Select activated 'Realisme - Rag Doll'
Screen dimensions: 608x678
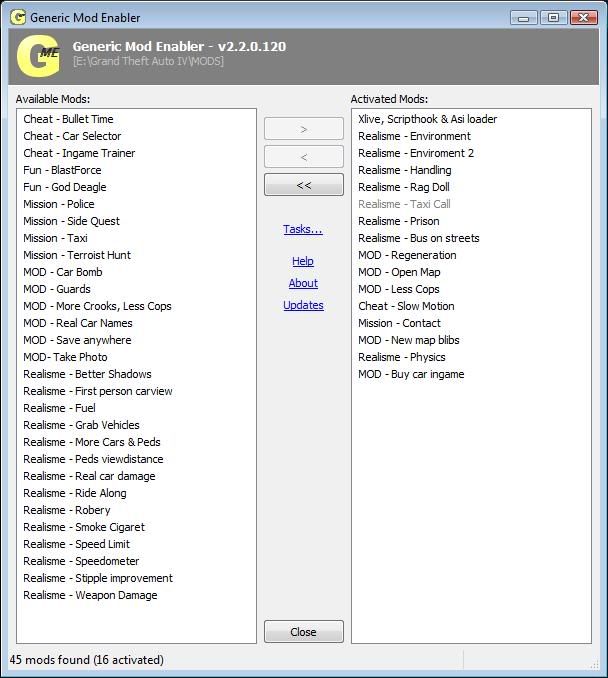click(404, 187)
